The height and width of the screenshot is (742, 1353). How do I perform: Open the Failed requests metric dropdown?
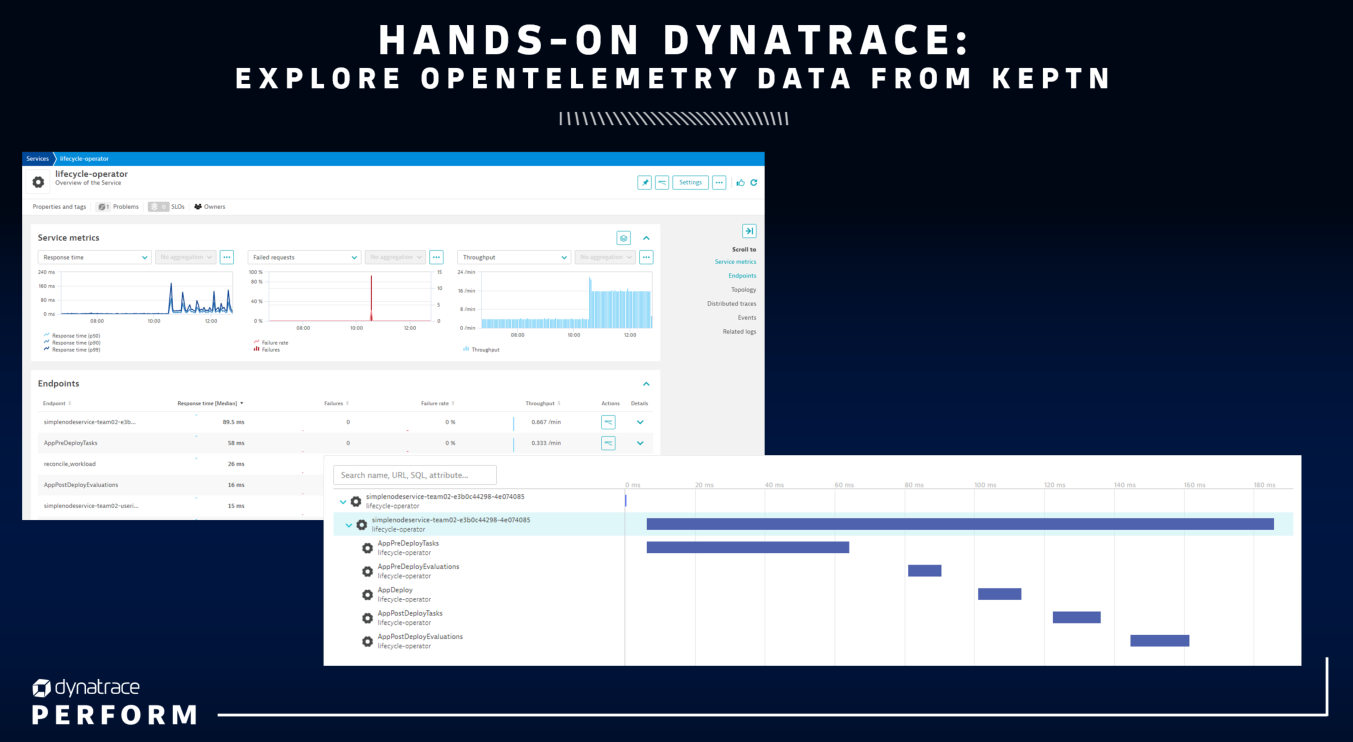[x=304, y=257]
